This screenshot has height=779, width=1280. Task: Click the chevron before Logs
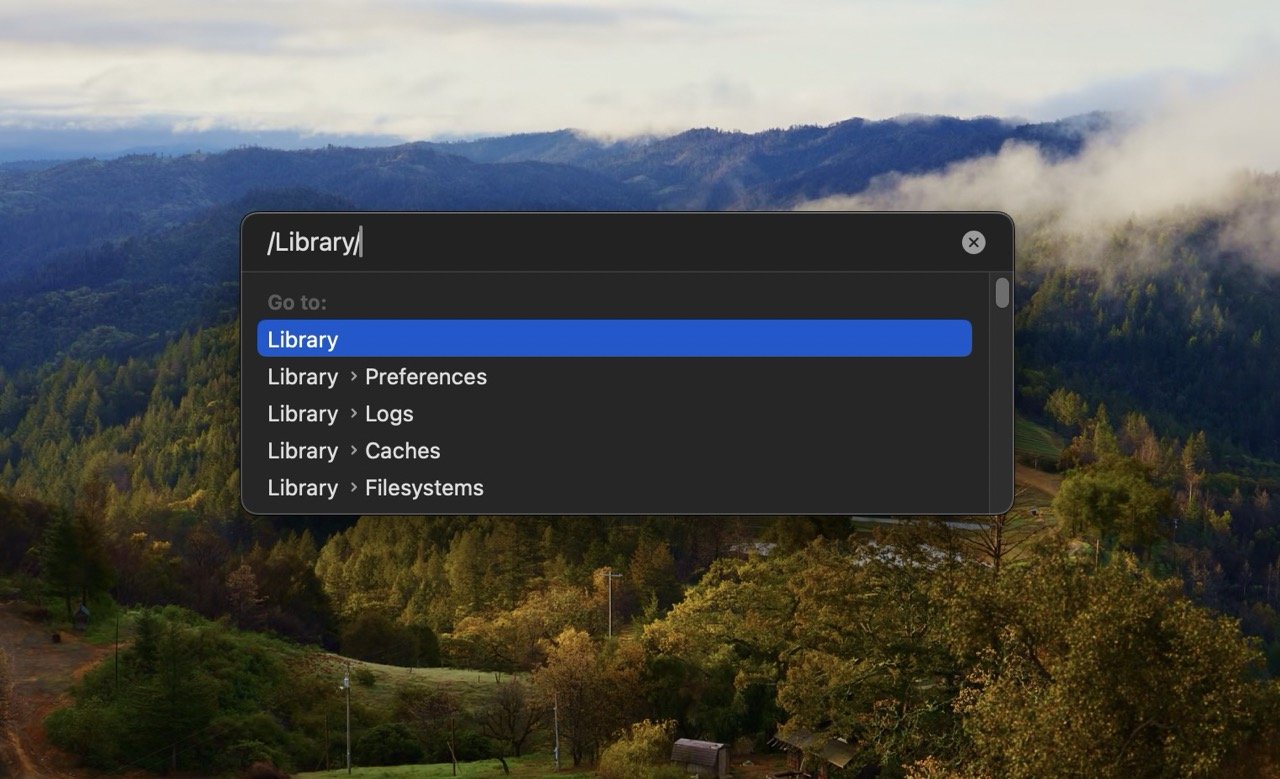[x=352, y=414]
